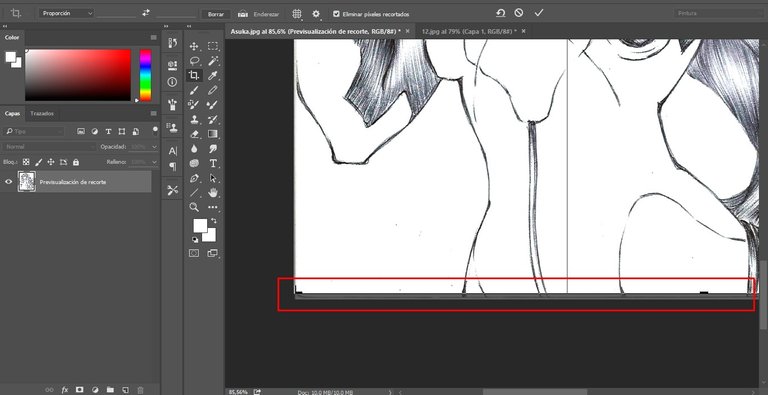Select the Lasso tool
768x395 pixels.
[x=194, y=61]
